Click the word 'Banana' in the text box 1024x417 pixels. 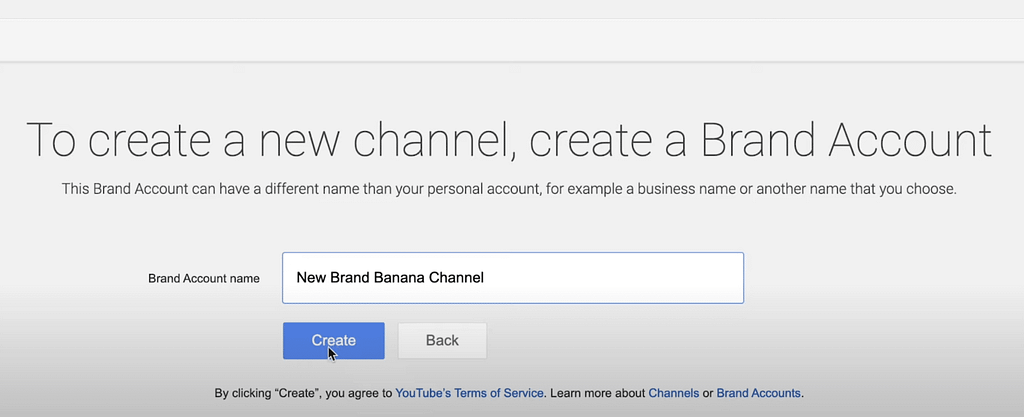(399, 278)
